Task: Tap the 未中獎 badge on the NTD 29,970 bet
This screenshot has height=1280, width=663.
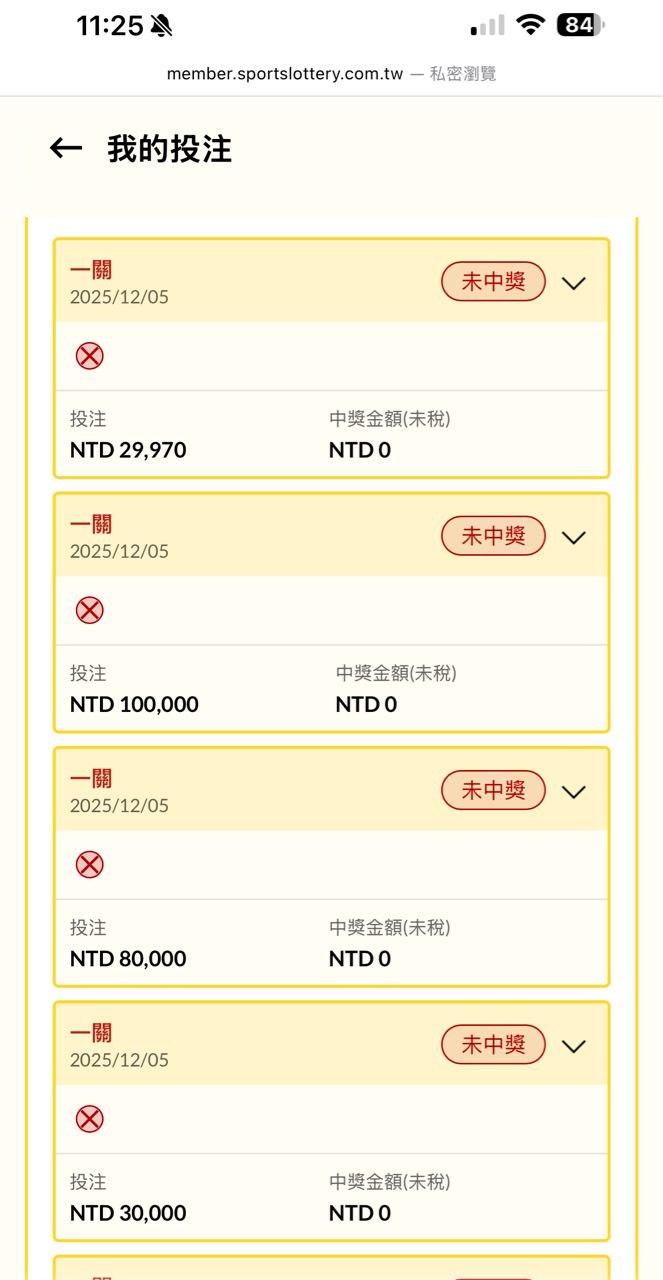Action: pos(493,282)
